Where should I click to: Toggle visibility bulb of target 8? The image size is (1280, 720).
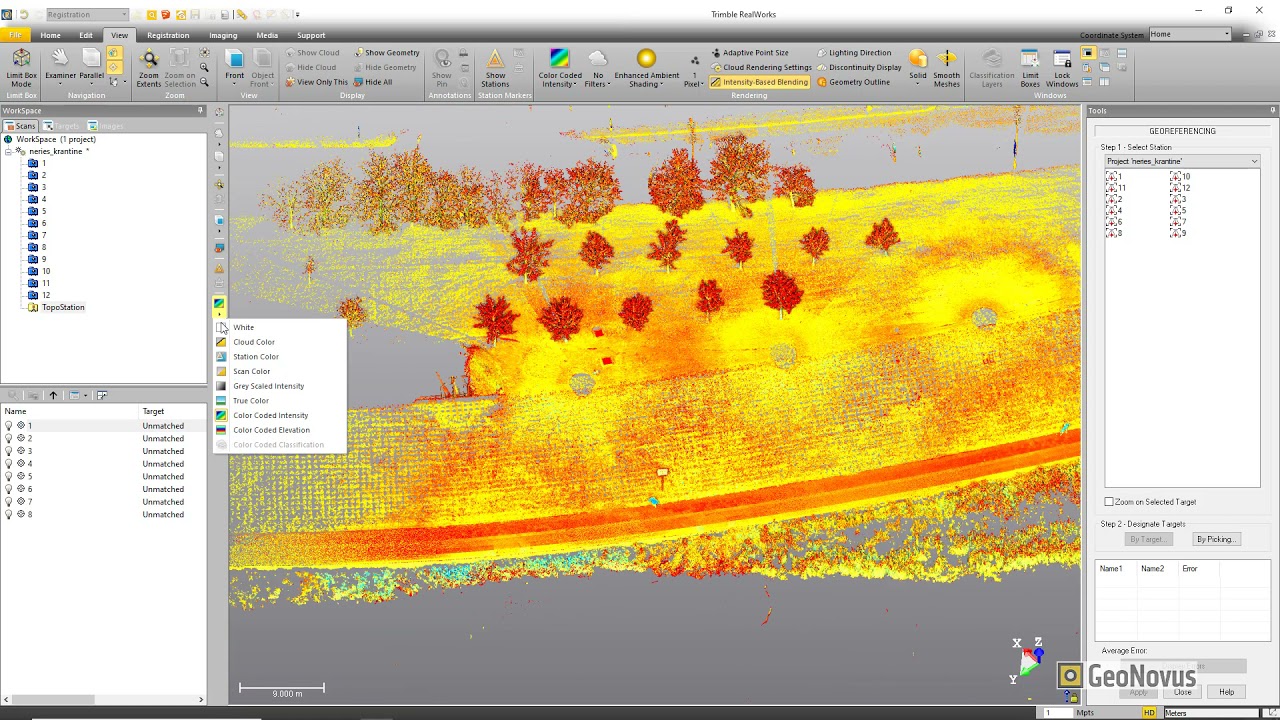coord(9,515)
